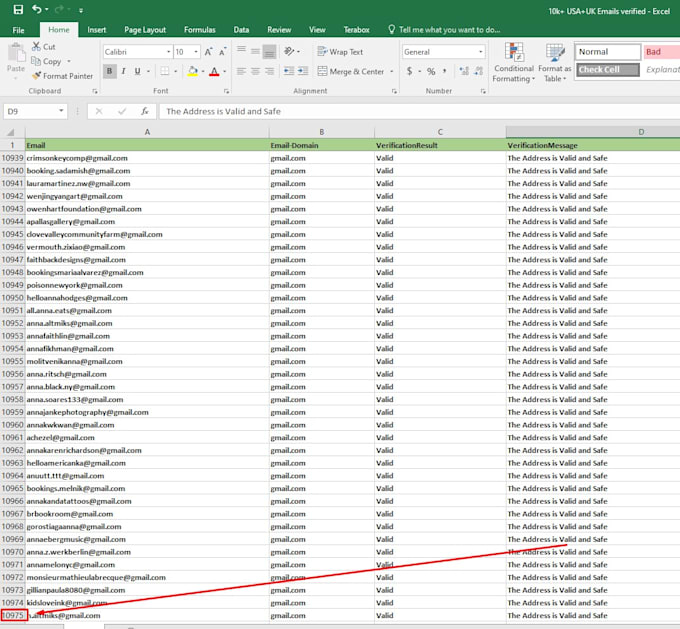Screen dimensions: 680x629
Task: Click the Accounting dollar format icon
Action: pyautogui.click(x=409, y=71)
